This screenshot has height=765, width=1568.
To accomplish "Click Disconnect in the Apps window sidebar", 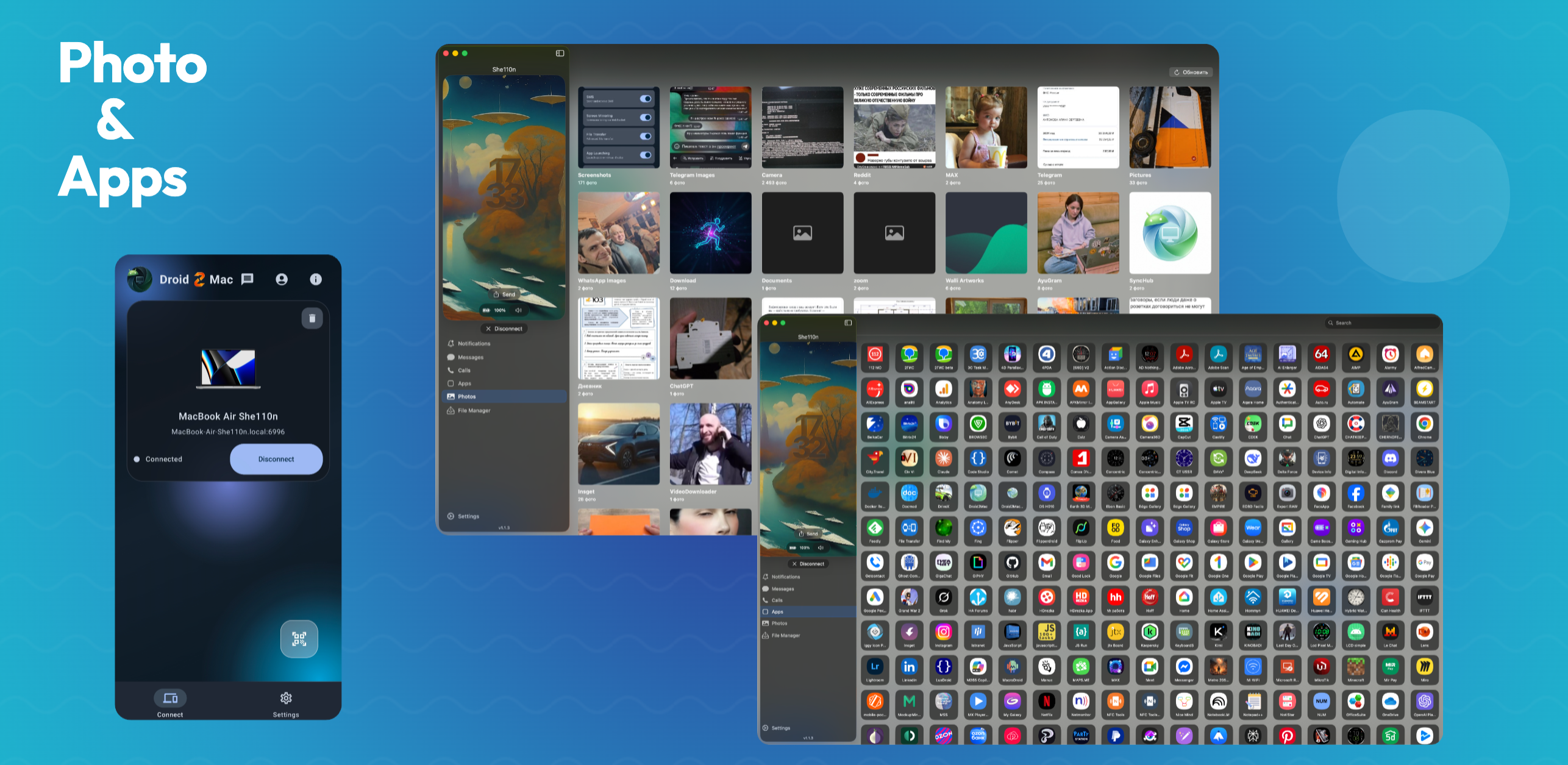I will click(x=808, y=564).
